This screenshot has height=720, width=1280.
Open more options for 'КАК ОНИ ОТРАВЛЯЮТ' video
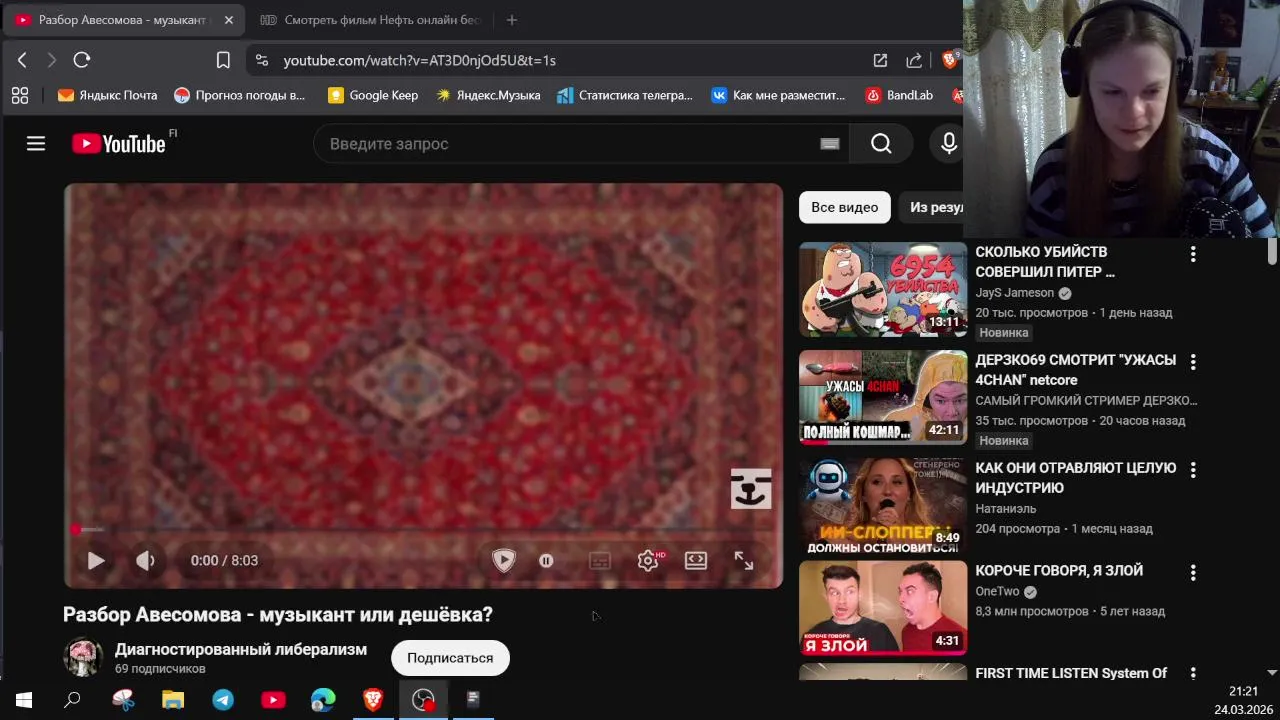[1193, 470]
